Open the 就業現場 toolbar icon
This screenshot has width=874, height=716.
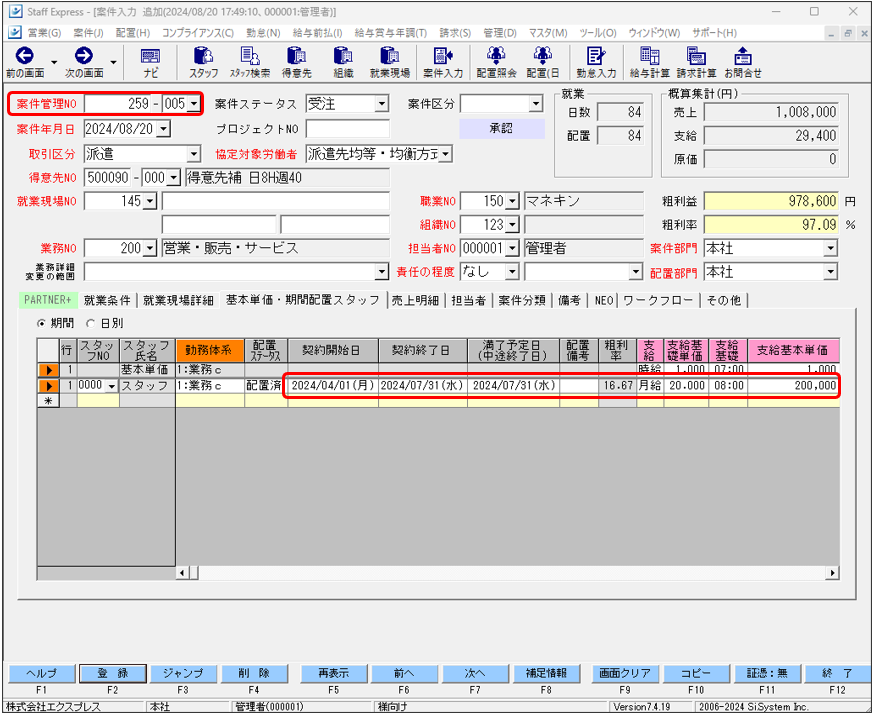390,62
